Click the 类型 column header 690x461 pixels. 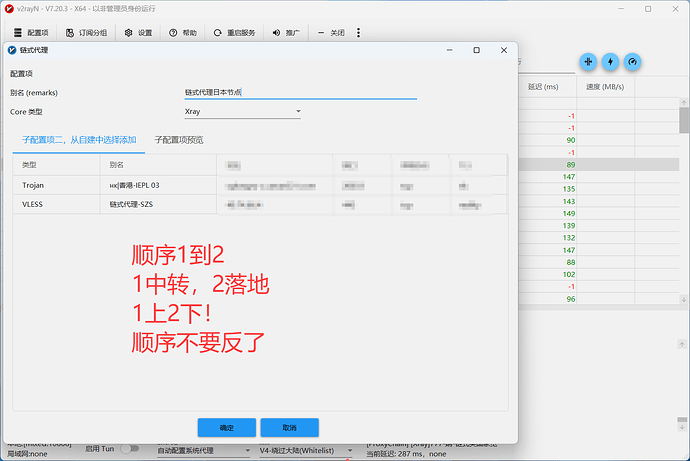[x=56, y=165]
